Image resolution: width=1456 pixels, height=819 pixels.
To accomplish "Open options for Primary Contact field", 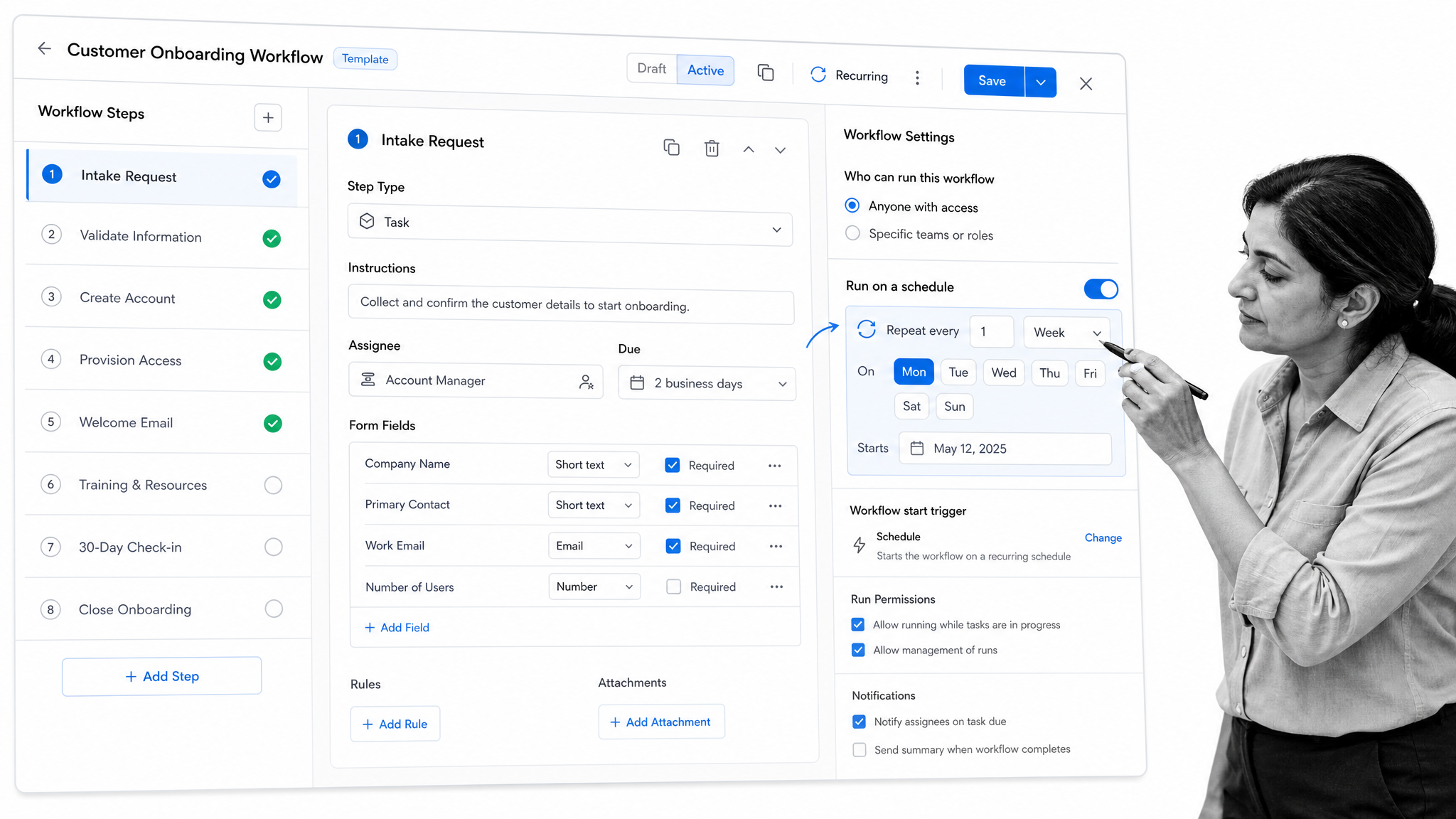I will [x=775, y=506].
